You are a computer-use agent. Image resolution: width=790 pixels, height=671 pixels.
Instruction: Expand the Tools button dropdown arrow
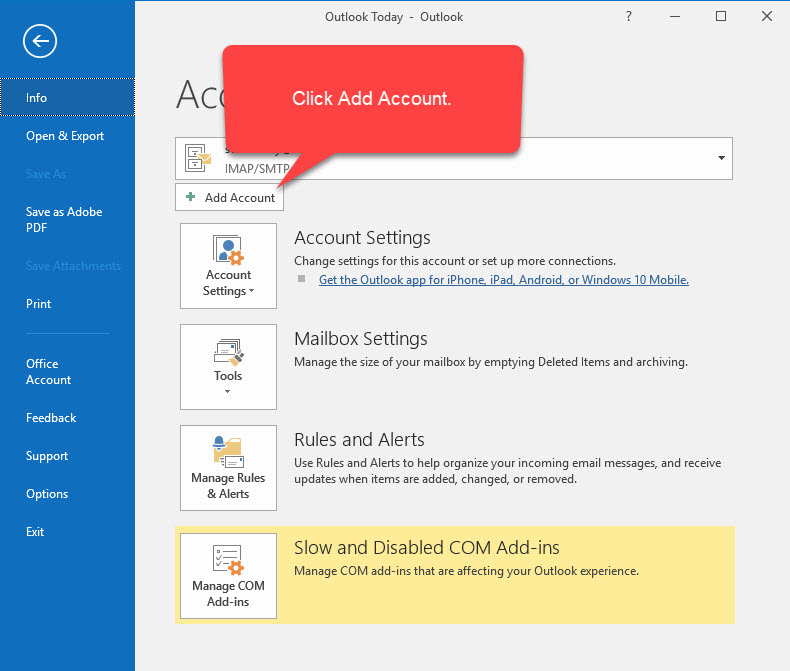click(227, 391)
